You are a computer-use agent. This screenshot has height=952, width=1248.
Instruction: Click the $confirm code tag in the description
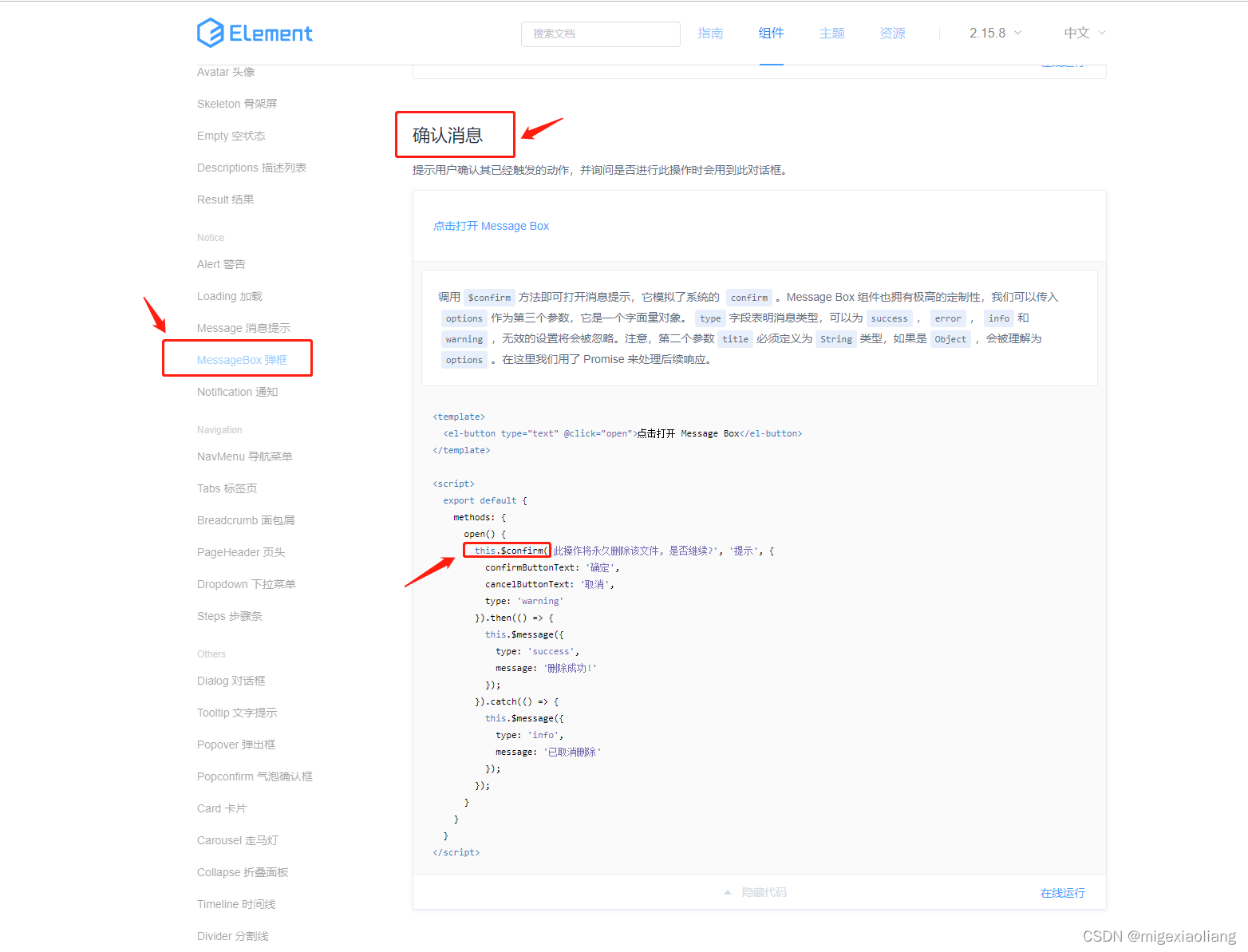[x=489, y=298]
